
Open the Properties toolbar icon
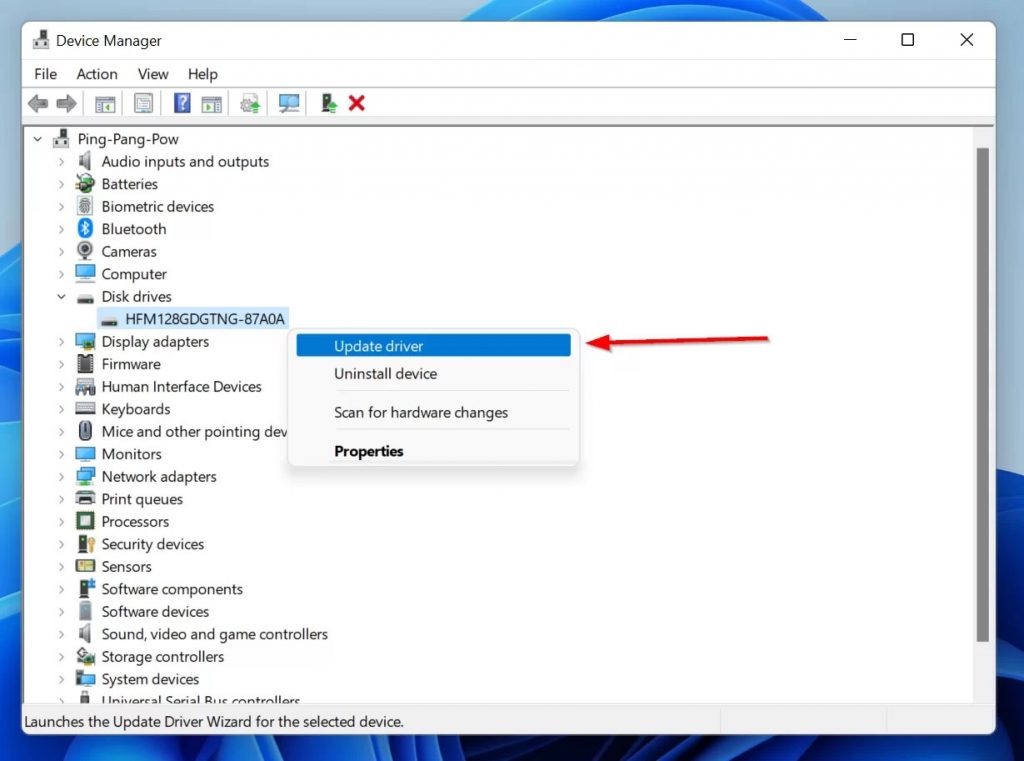coord(141,103)
